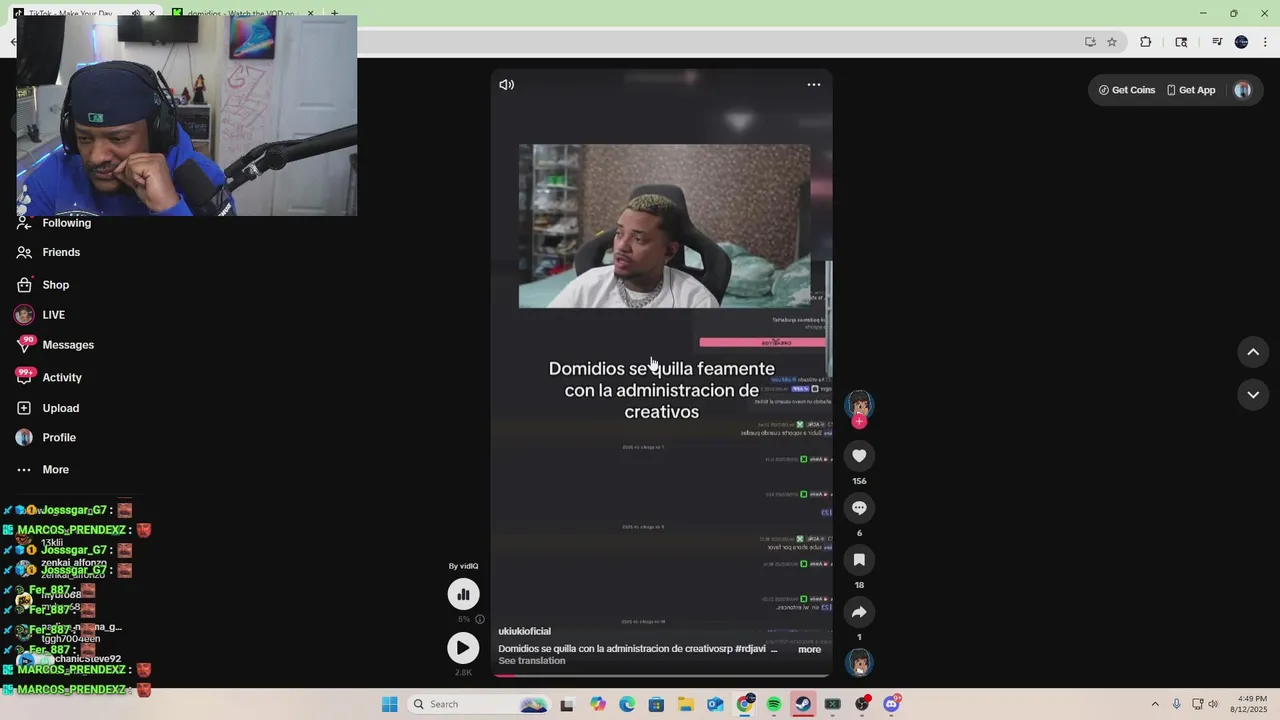The width and height of the screenshot is (1280, 720).
Task: Open the Chrome media controls icon
Action: pos(1217,42)
